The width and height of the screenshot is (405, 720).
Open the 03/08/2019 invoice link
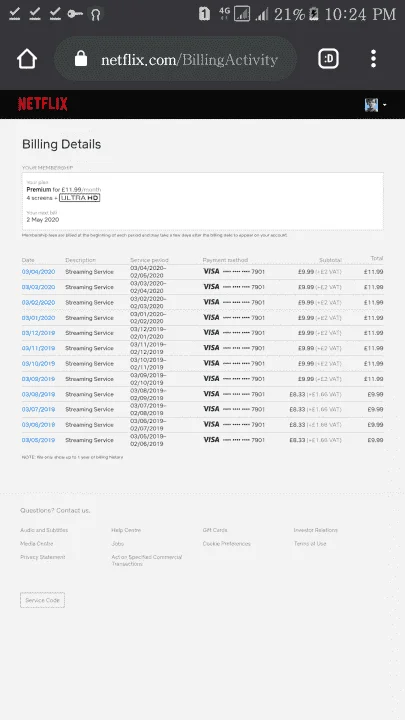coord(38,394)
